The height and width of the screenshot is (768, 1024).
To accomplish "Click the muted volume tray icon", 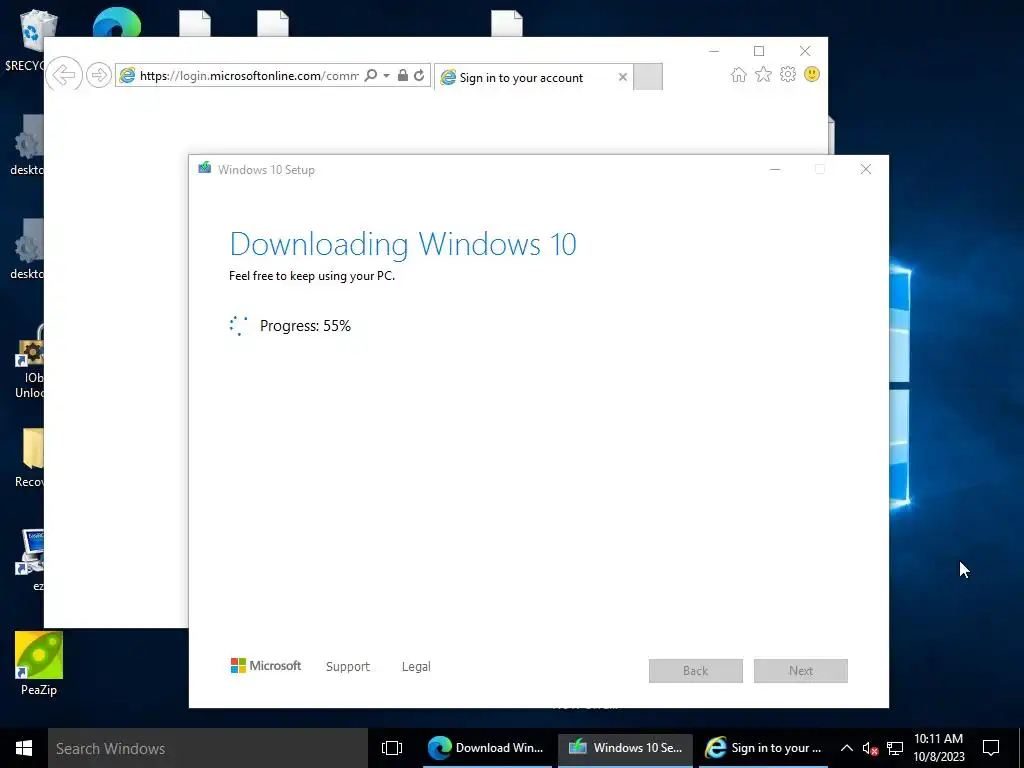I will point(870,748).
